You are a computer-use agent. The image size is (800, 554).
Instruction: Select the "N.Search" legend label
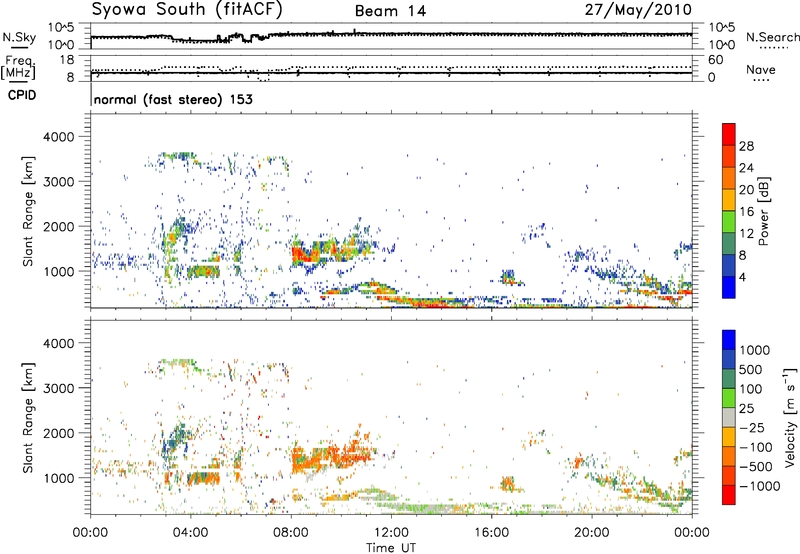772,37
